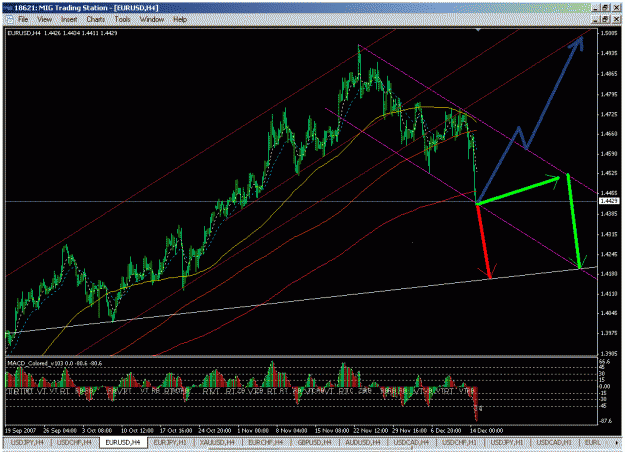Click the -87.6 MACD scale value
Image resolution: width=625 pixels, height=452 pixels.
(606, 421)
